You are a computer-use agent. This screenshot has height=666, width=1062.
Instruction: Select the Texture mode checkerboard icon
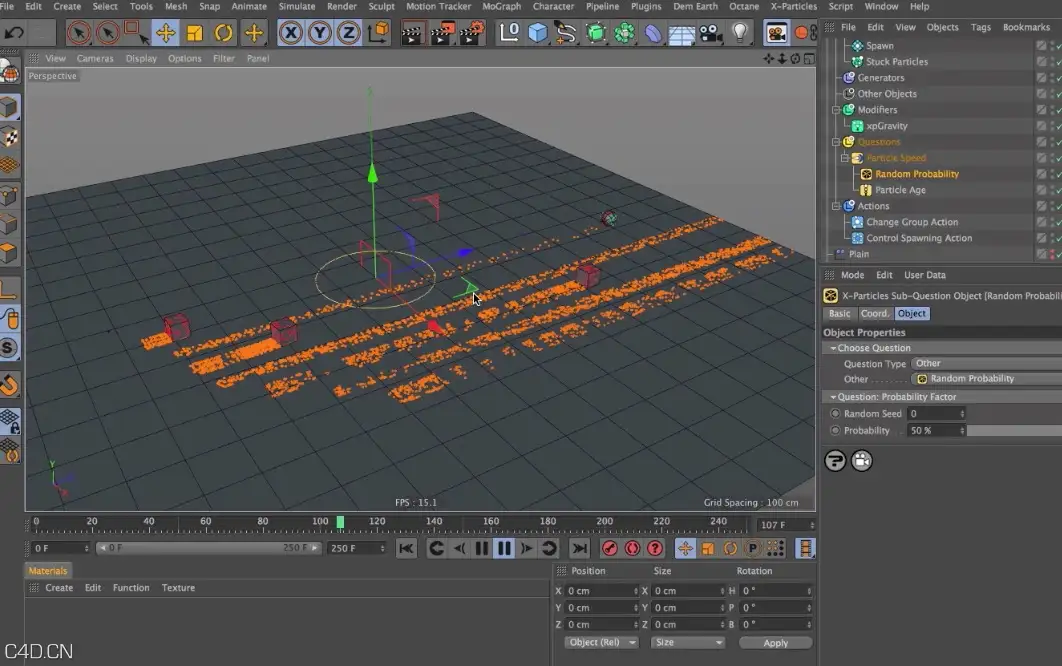(x=9, y=138)
